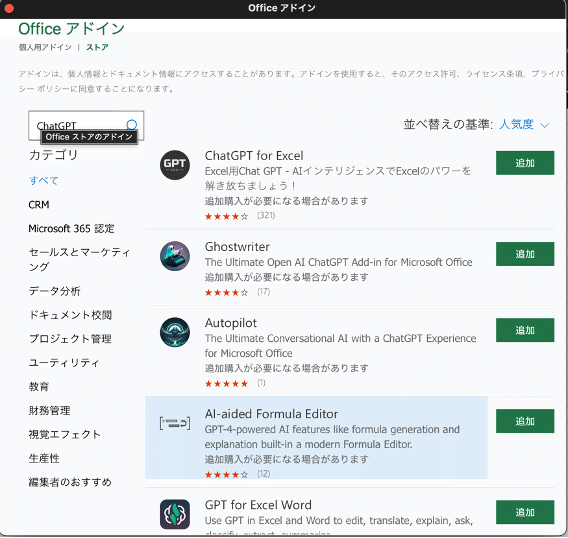Click the Autopilot description text
Image resolution: width=568 pixels, height=538 pixels.
pos(341,346)
